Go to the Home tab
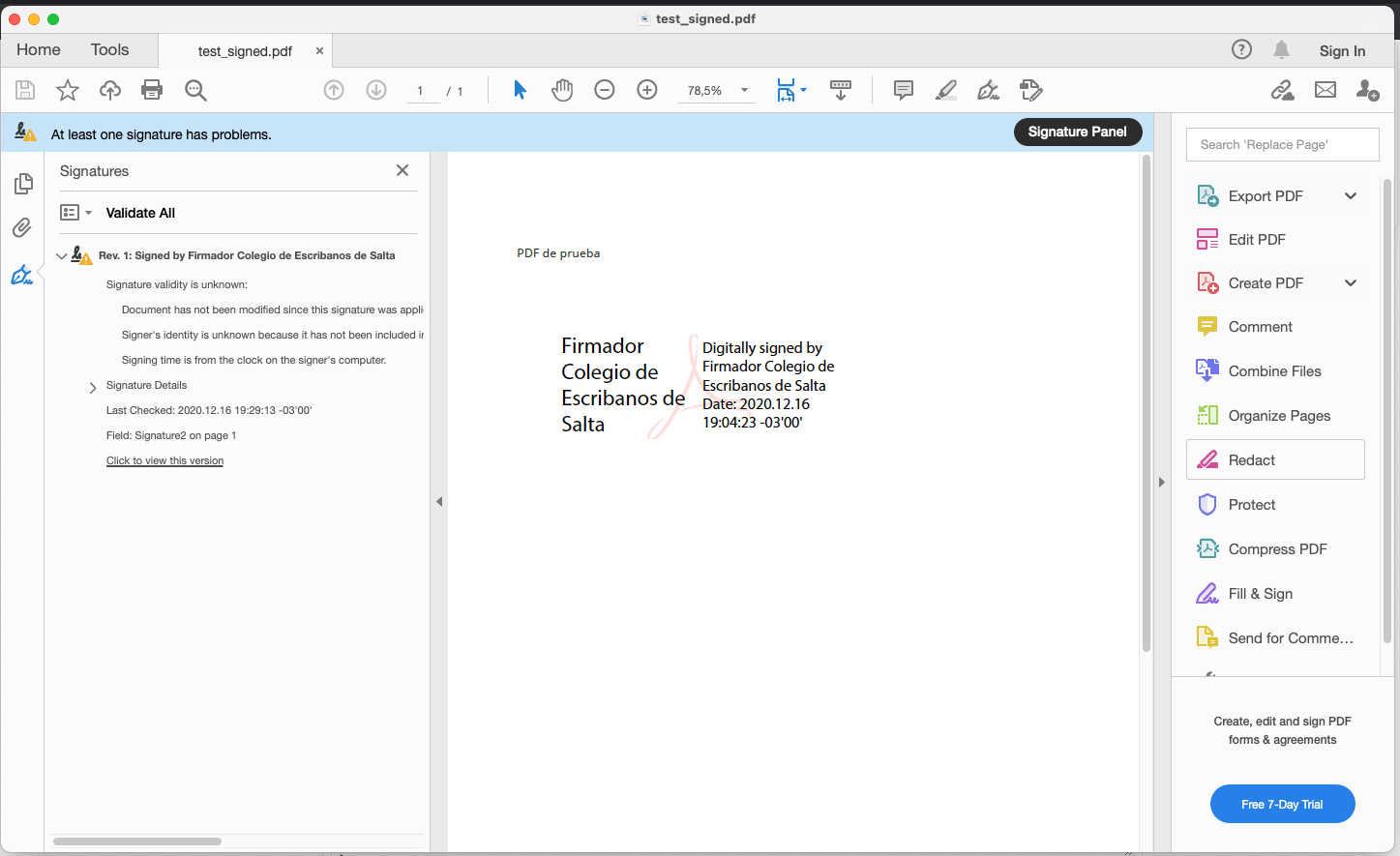 39,49
